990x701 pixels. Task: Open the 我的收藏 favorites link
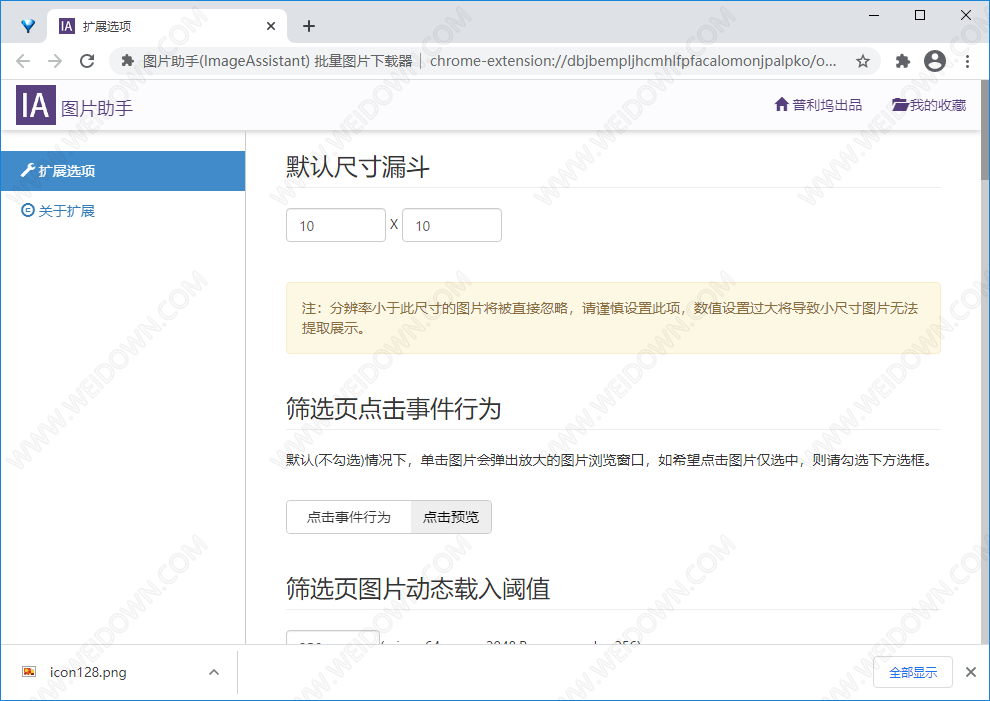tap(929, 105)
